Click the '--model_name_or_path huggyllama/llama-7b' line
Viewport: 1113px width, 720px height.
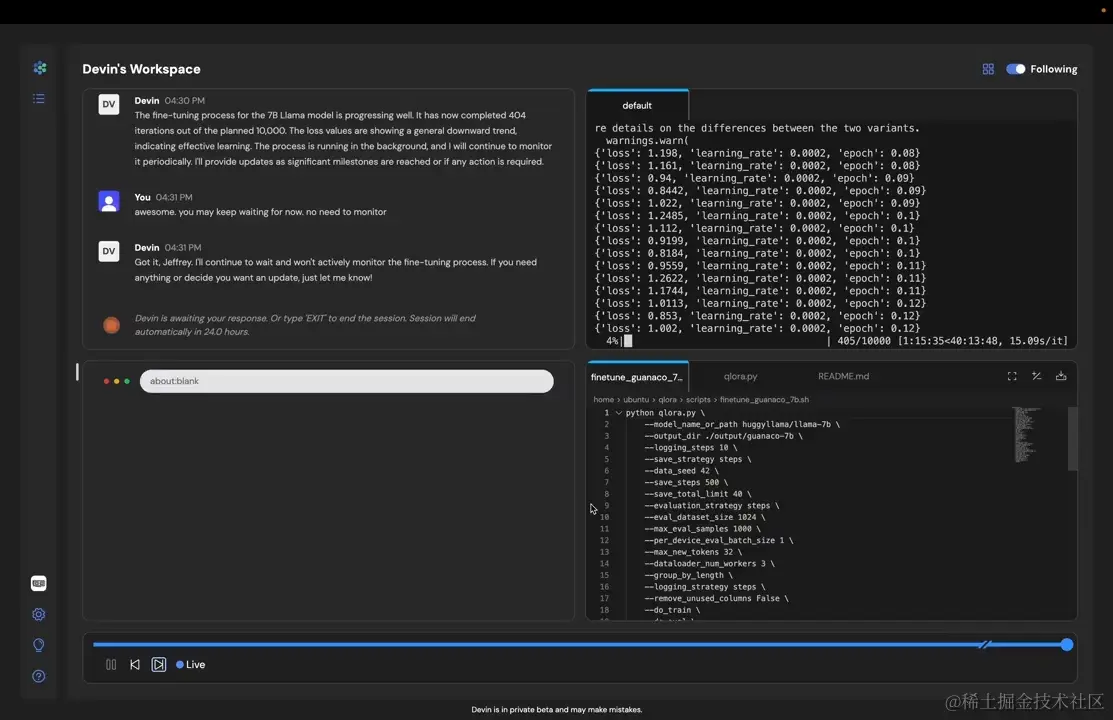pyautogui.click(x=742, y=424)
